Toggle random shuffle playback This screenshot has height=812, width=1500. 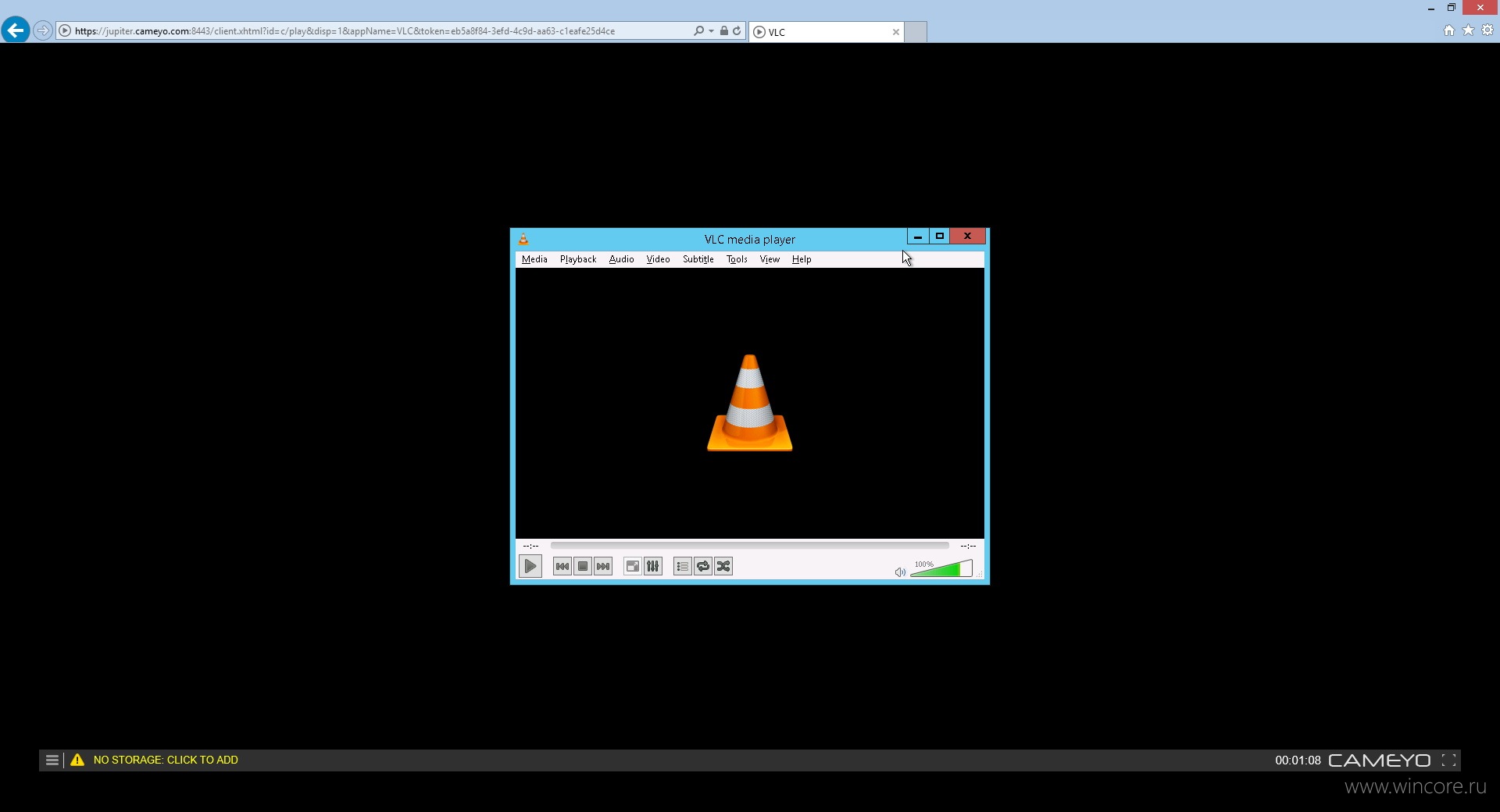coord(723,566)
